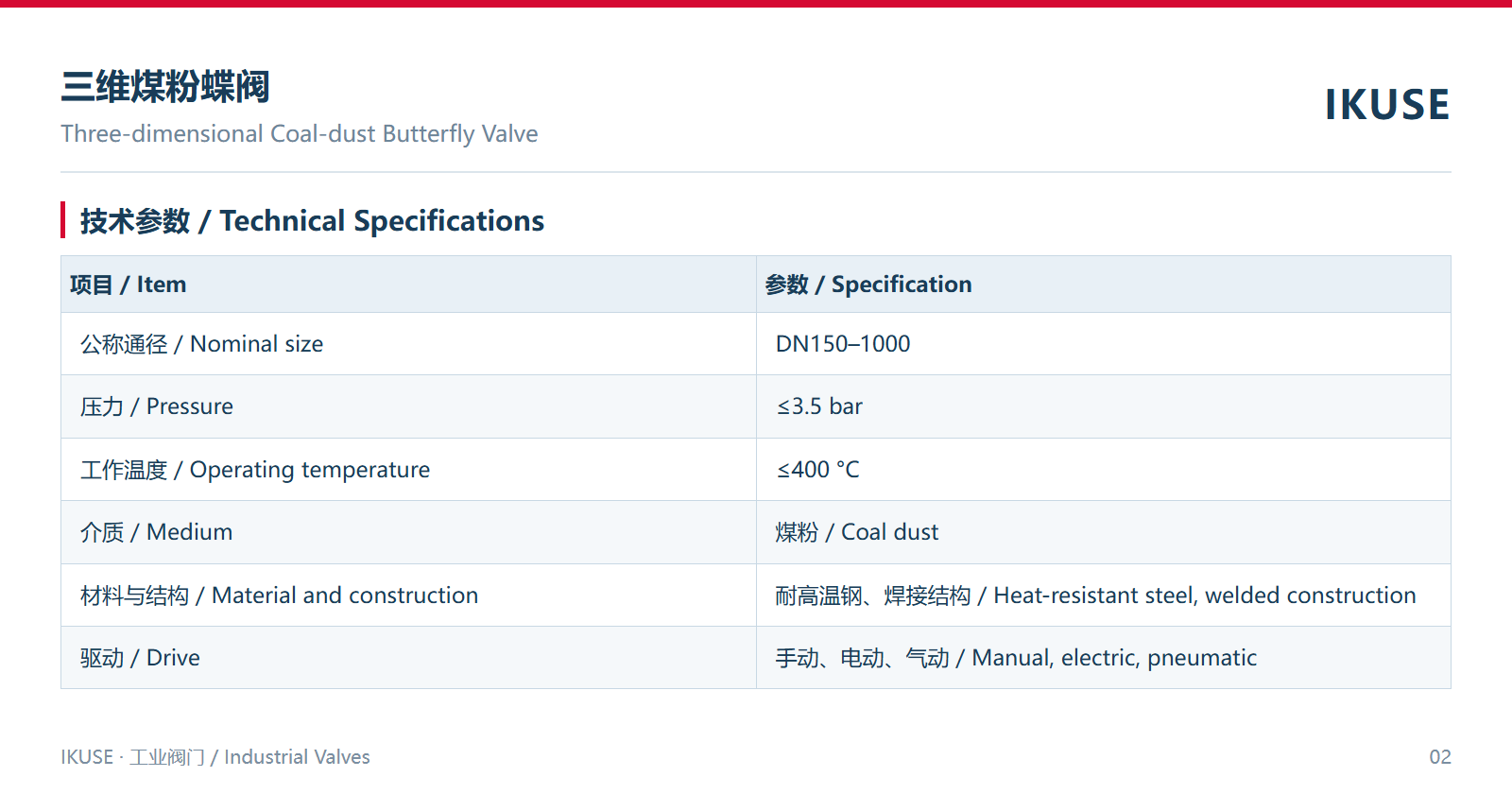1512x794 pixels.
Task: Select the ≤400 °C value
Action: click(x=817, y=470)
